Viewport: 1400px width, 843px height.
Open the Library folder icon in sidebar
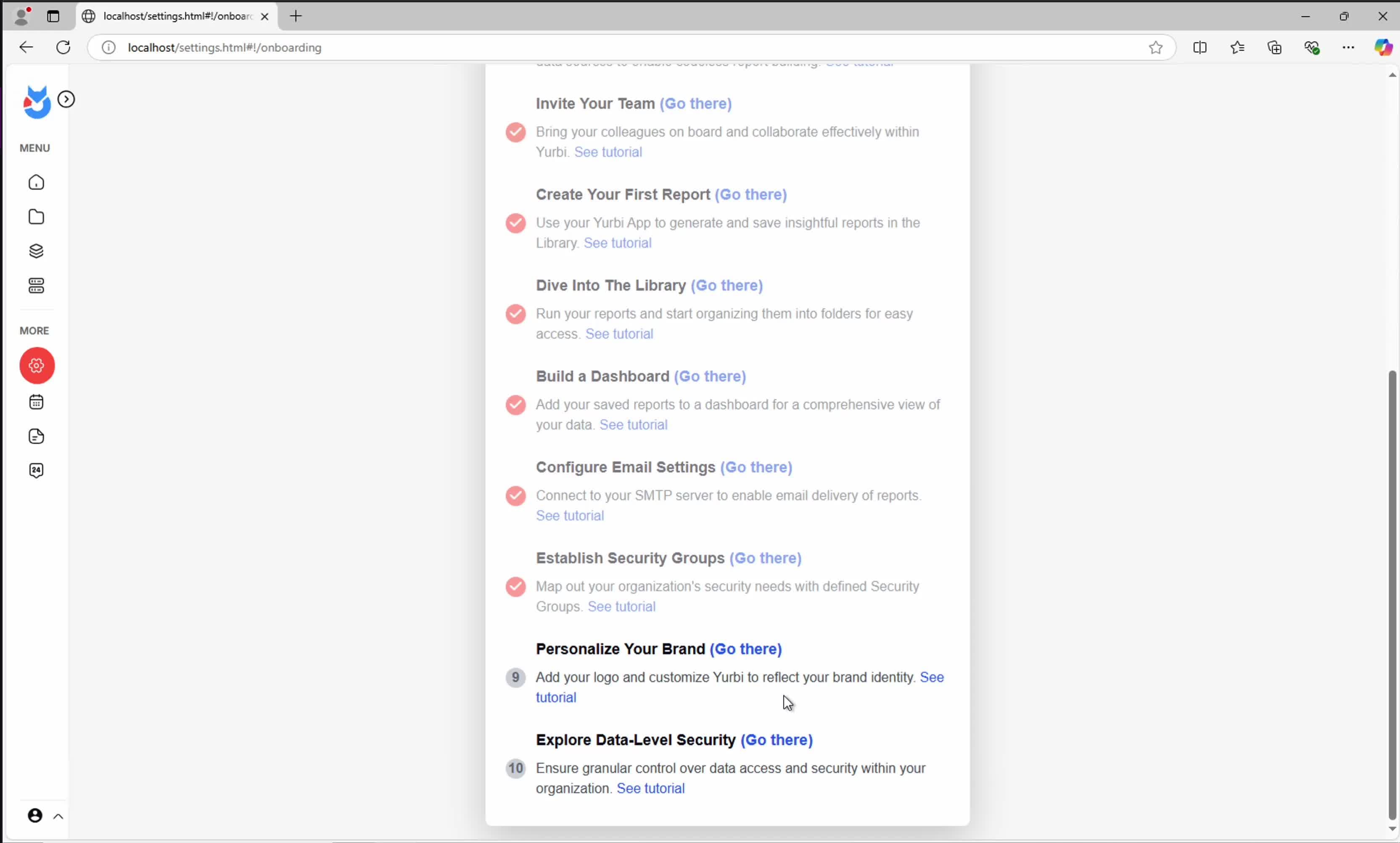[36, 217]
